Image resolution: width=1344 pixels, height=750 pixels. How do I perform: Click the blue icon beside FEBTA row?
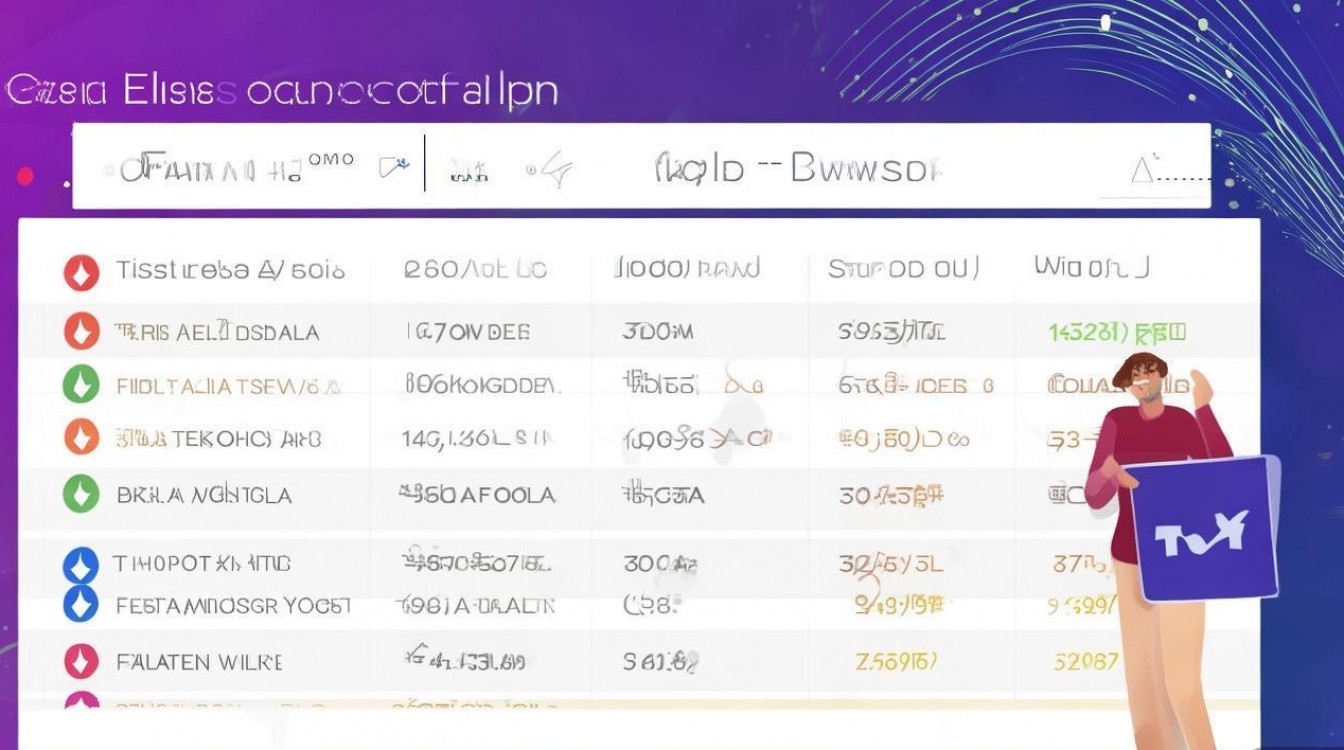pos(81,604)
